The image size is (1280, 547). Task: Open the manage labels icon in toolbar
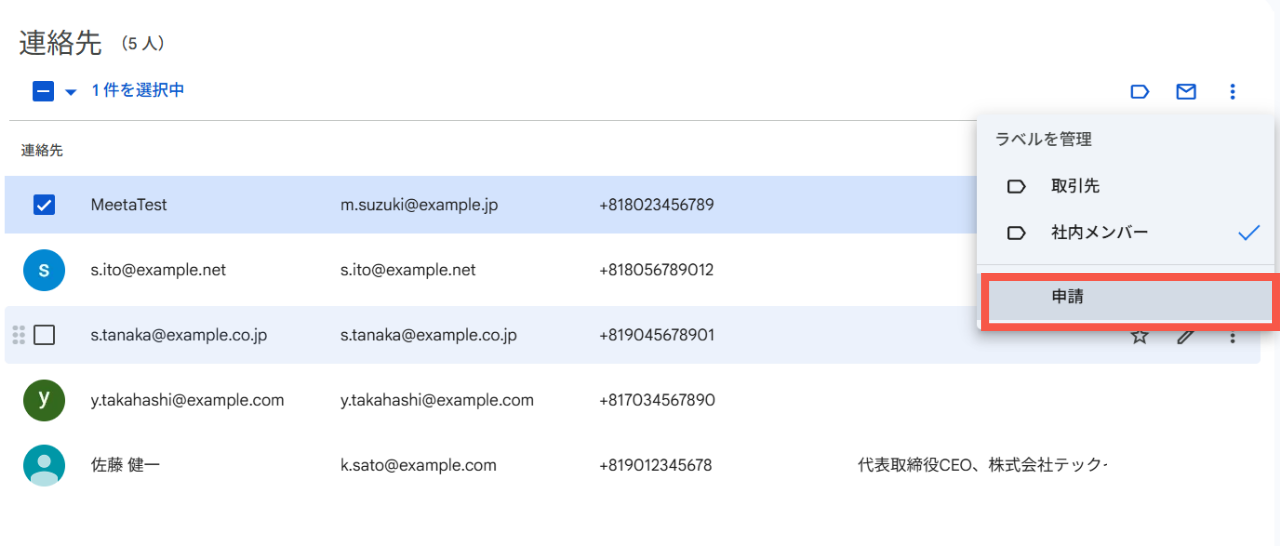pyautogui.click(x=1139, y=92)
